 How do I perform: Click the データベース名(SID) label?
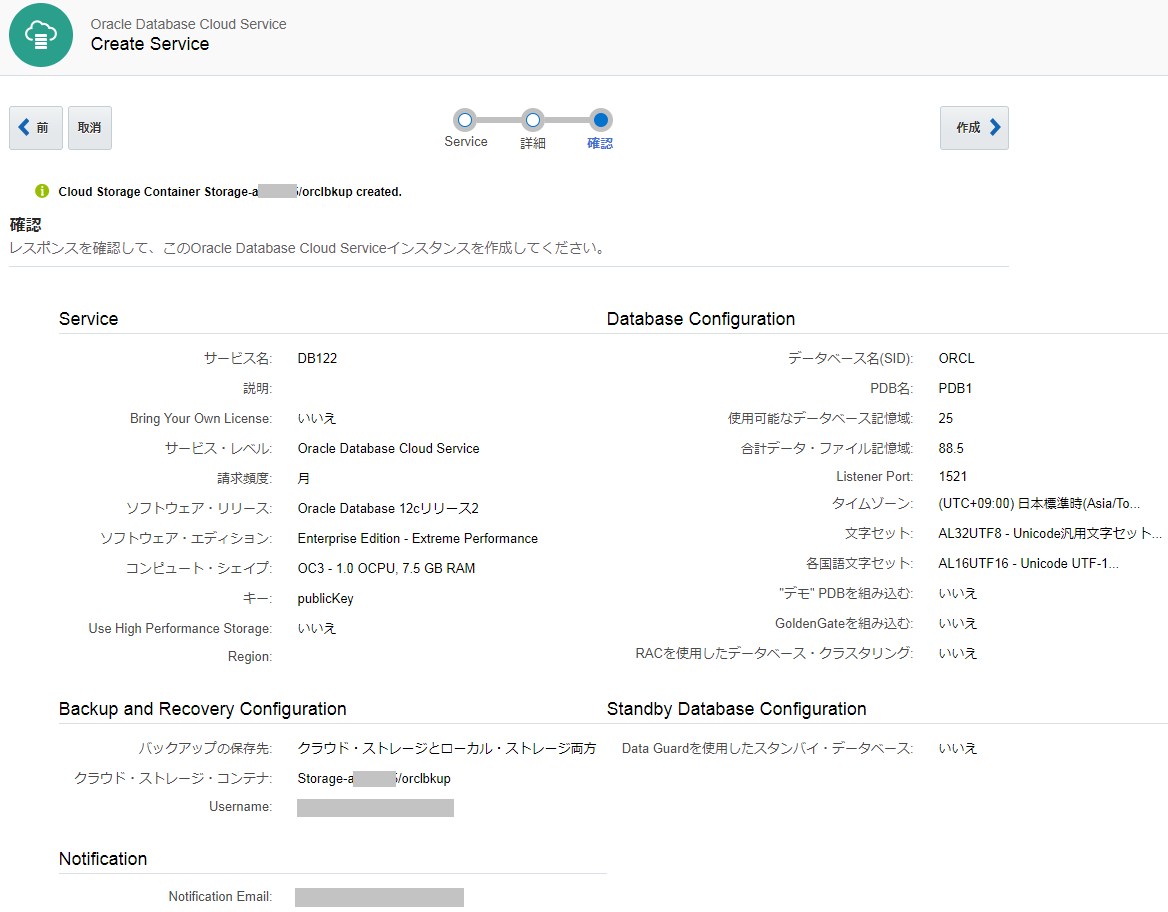851,358
